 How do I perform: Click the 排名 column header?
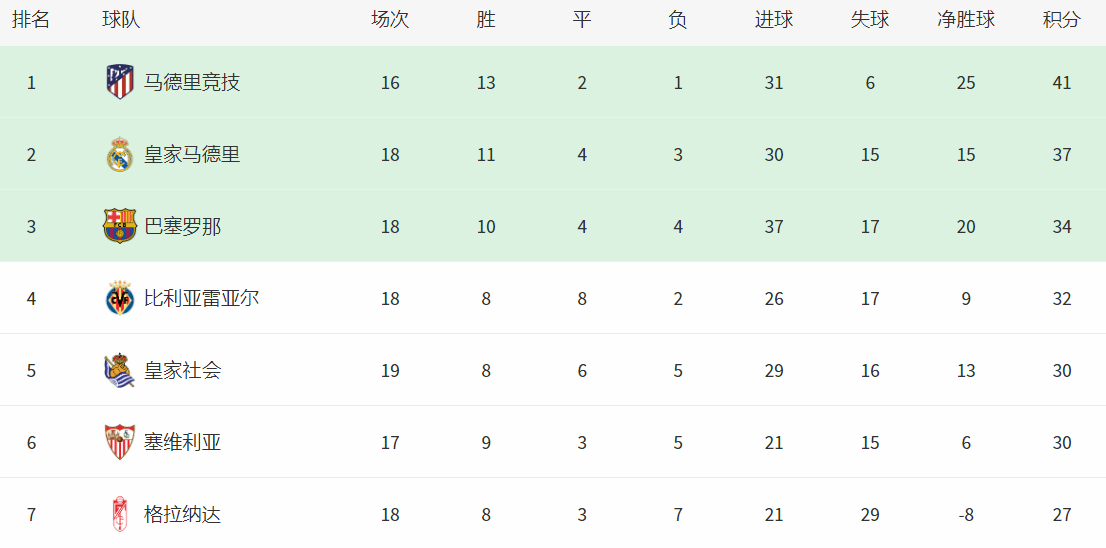coord(31,20)
